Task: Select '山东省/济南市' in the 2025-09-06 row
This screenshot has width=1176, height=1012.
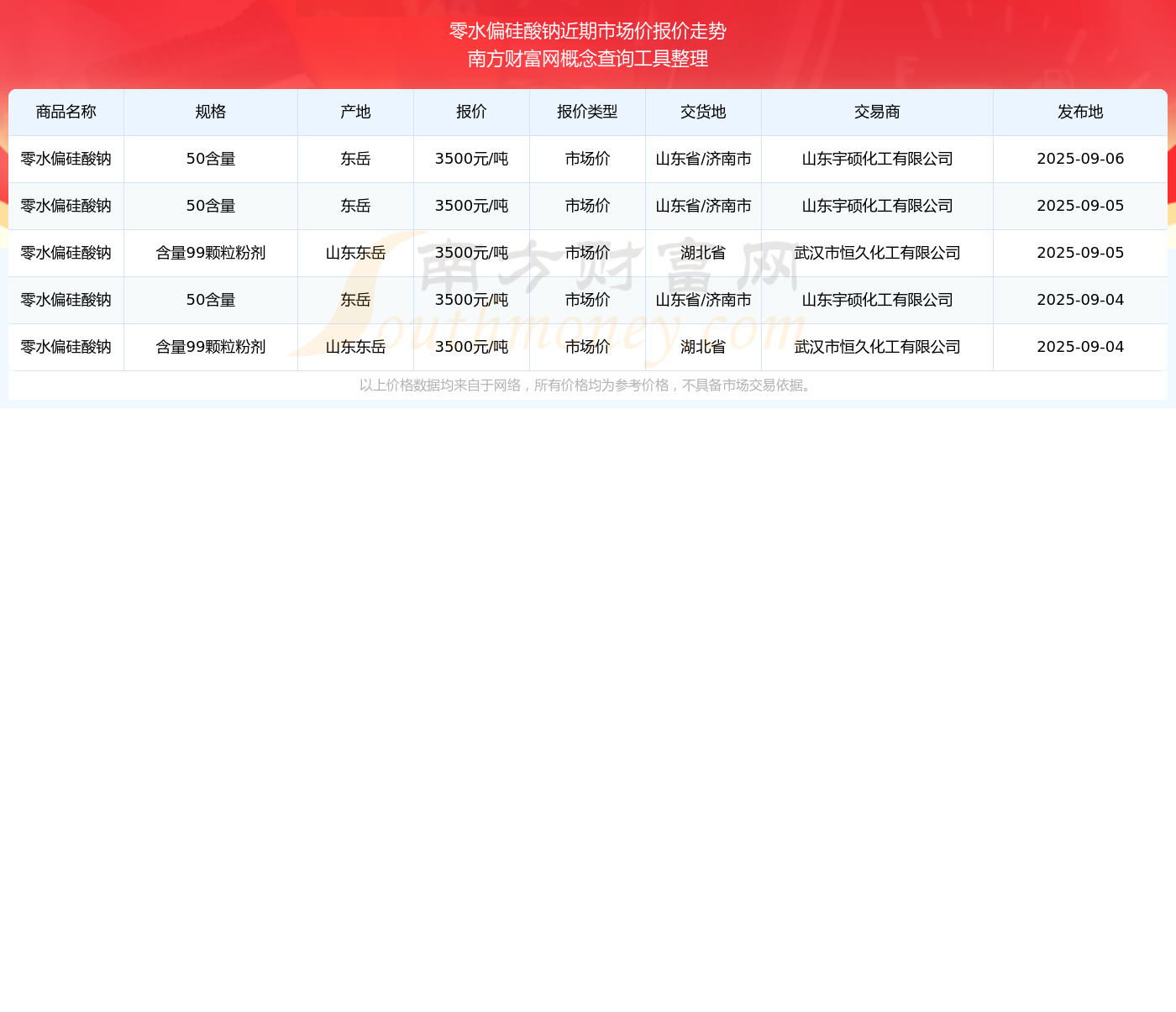Action: (704, 159)
